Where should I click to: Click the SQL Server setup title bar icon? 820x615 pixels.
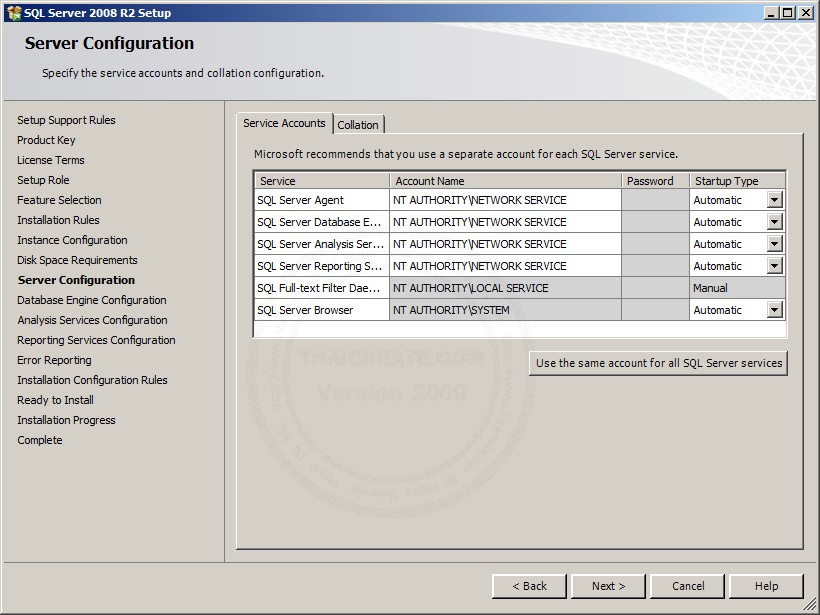pos(14,13)
